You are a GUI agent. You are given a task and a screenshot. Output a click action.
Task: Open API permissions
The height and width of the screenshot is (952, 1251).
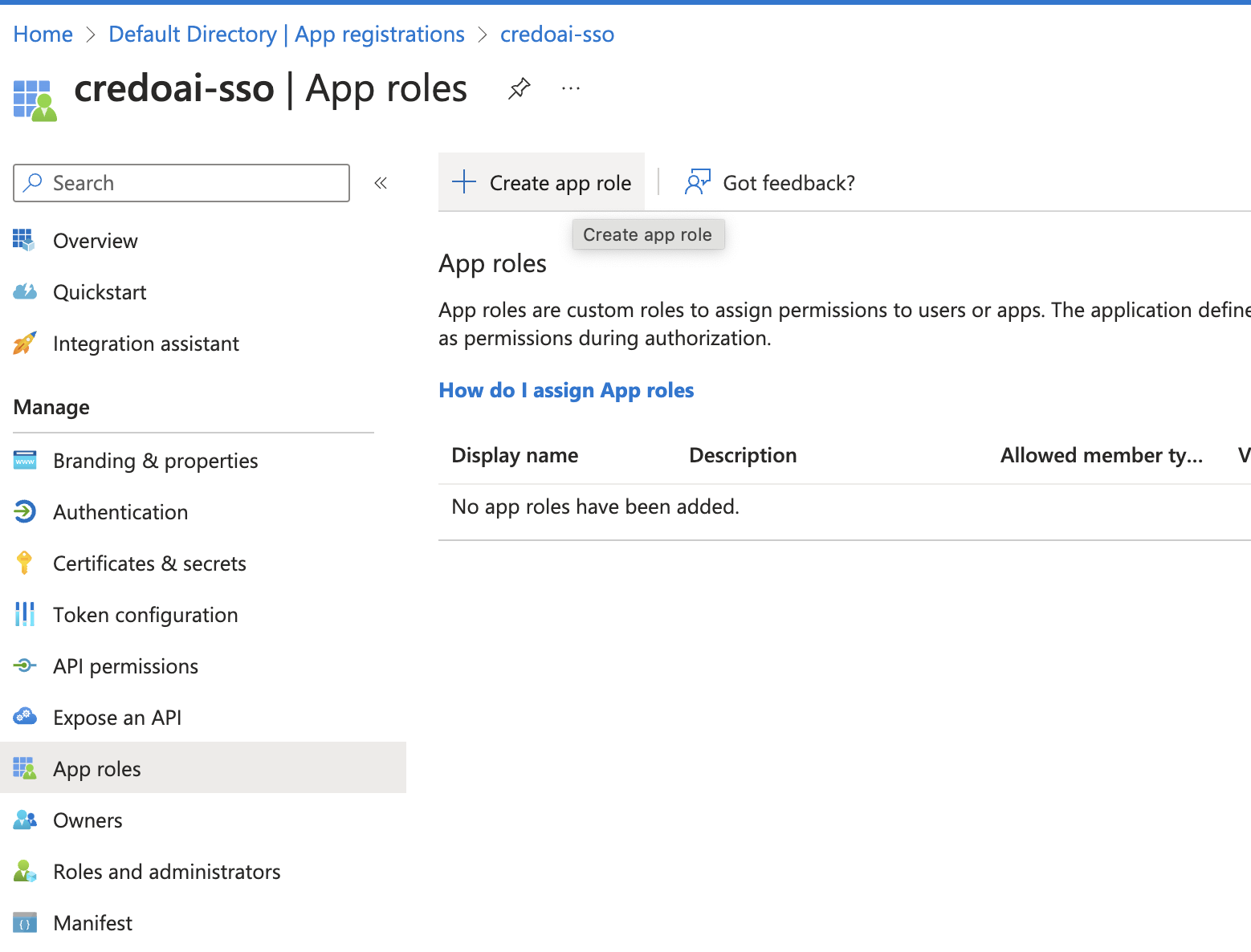(125, 666)
